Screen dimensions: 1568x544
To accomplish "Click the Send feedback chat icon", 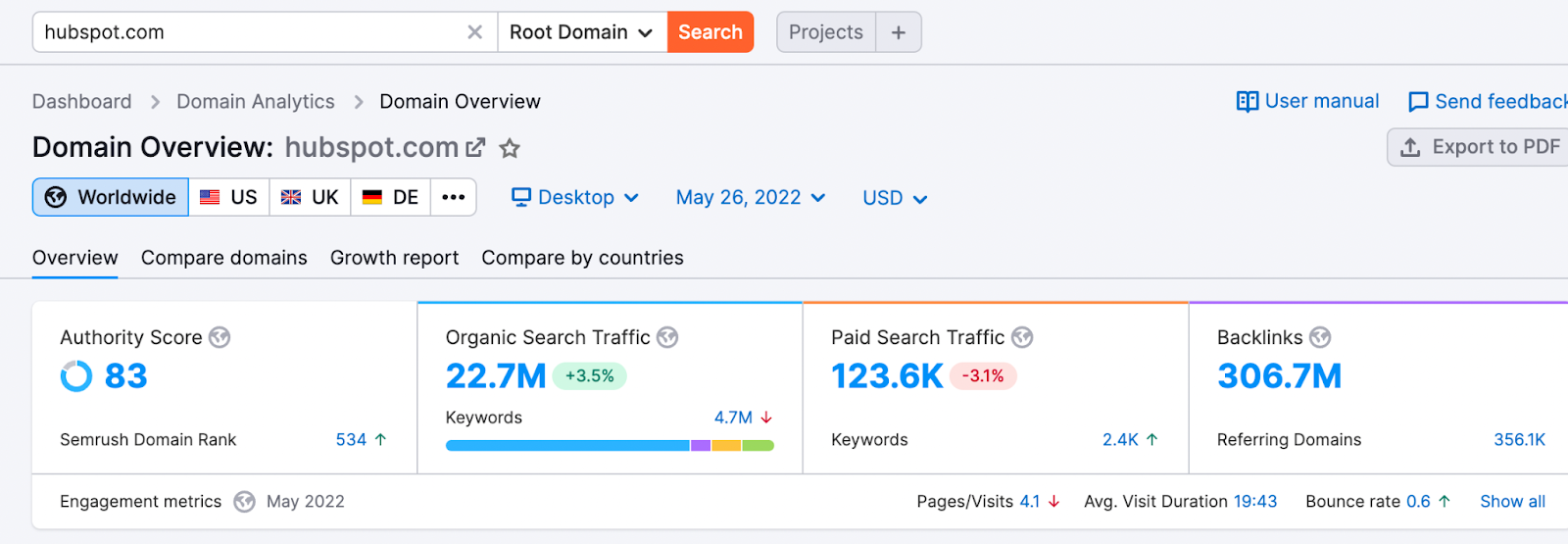I will 1418,102.
